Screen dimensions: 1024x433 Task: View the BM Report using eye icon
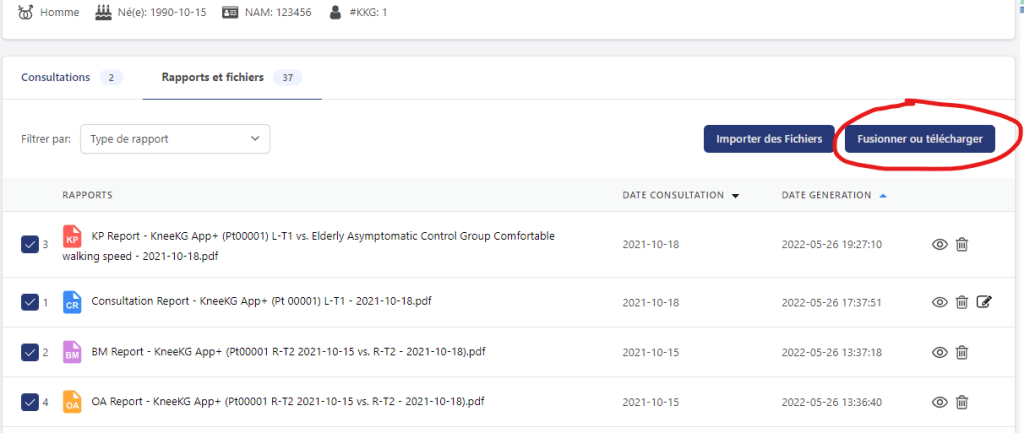click(939, 352)
